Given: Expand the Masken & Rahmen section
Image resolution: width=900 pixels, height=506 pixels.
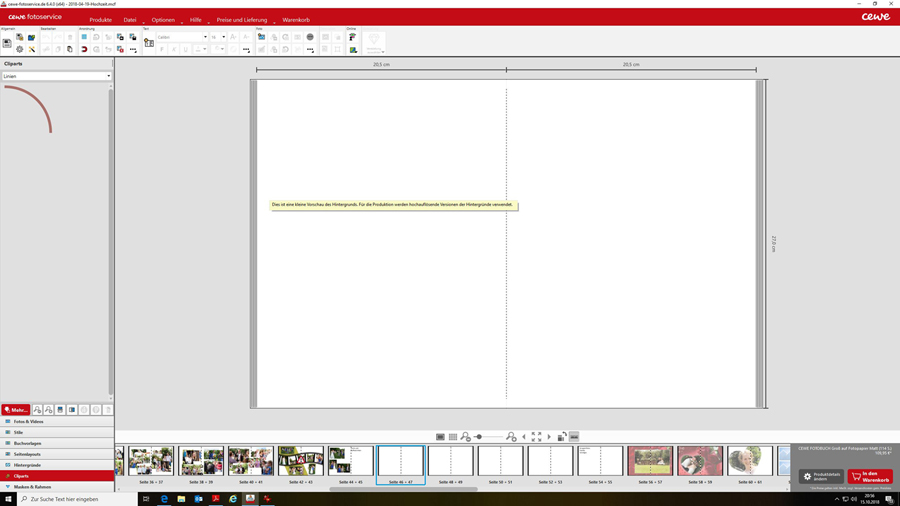Looking at the screenshot, I should pyautogui.click(x=57, y=486).
